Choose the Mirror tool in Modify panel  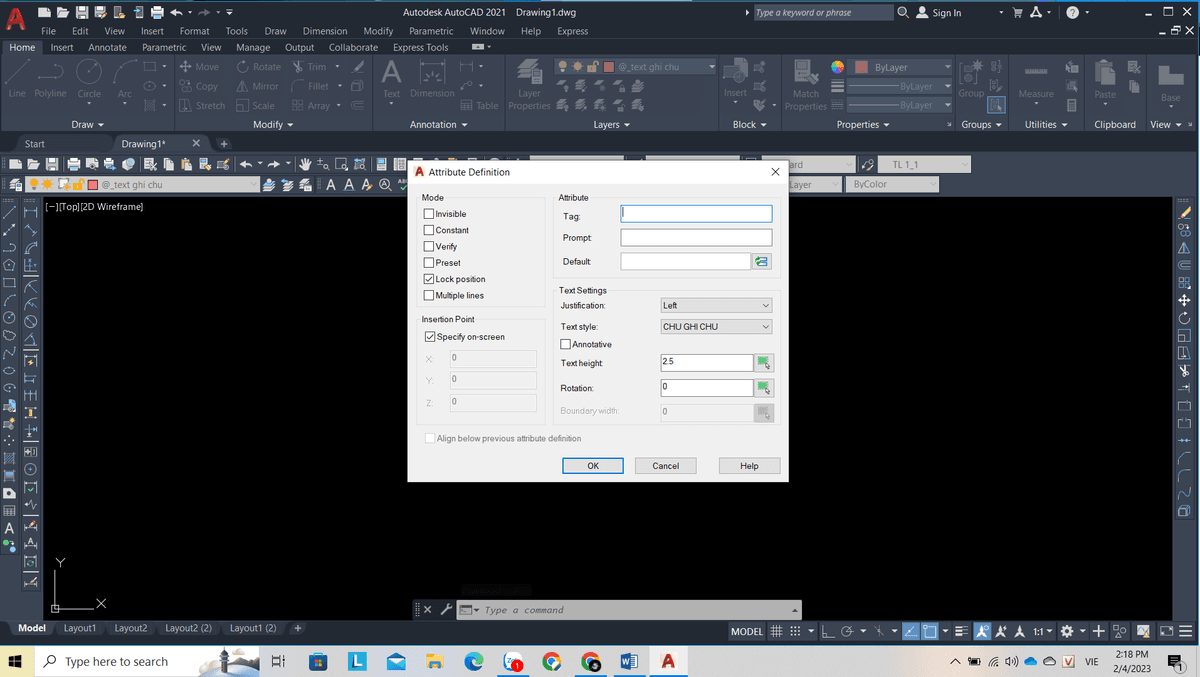tap(257, 86)
